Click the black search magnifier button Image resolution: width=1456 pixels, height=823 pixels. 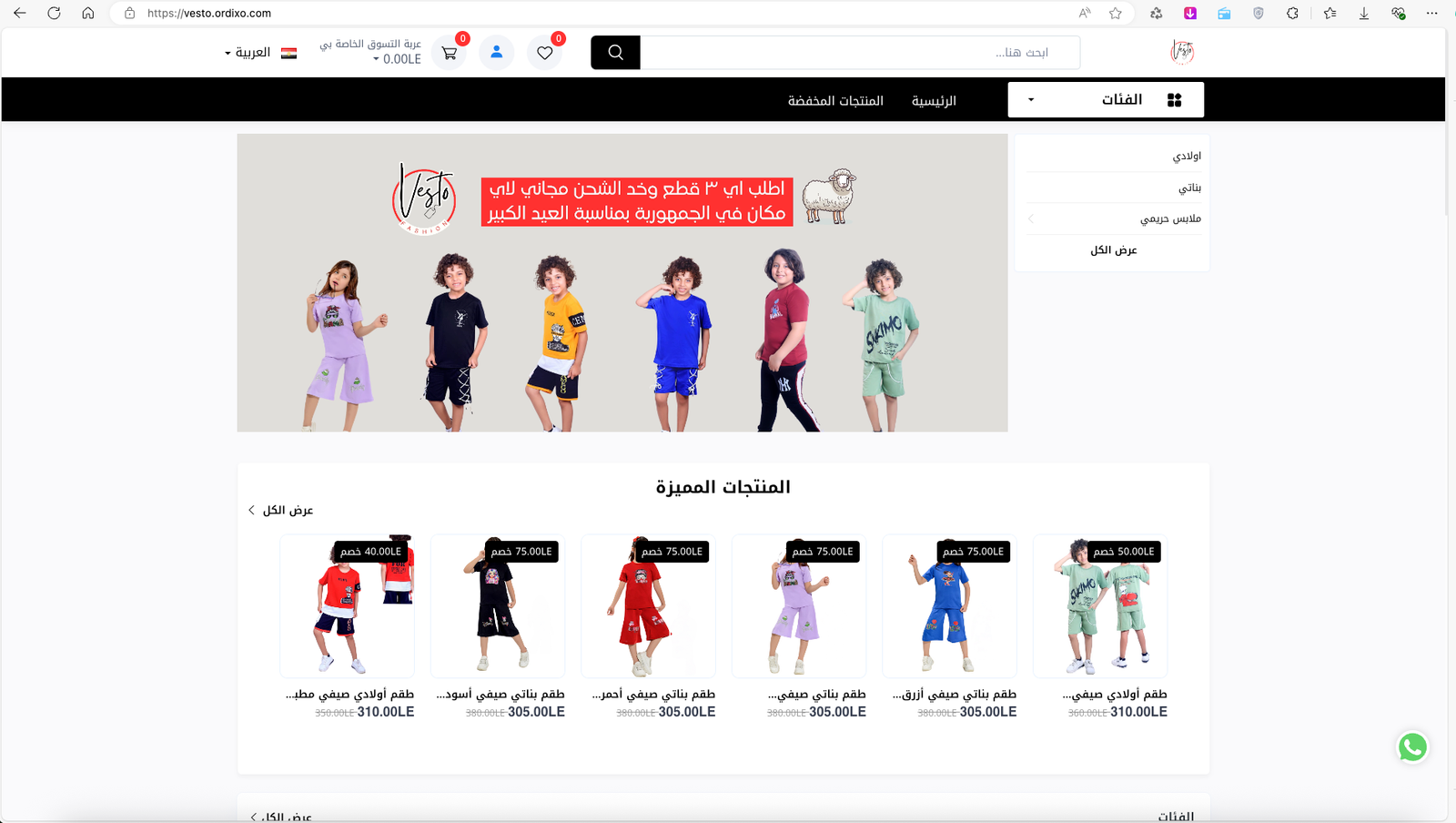click(x=615, y=53)
